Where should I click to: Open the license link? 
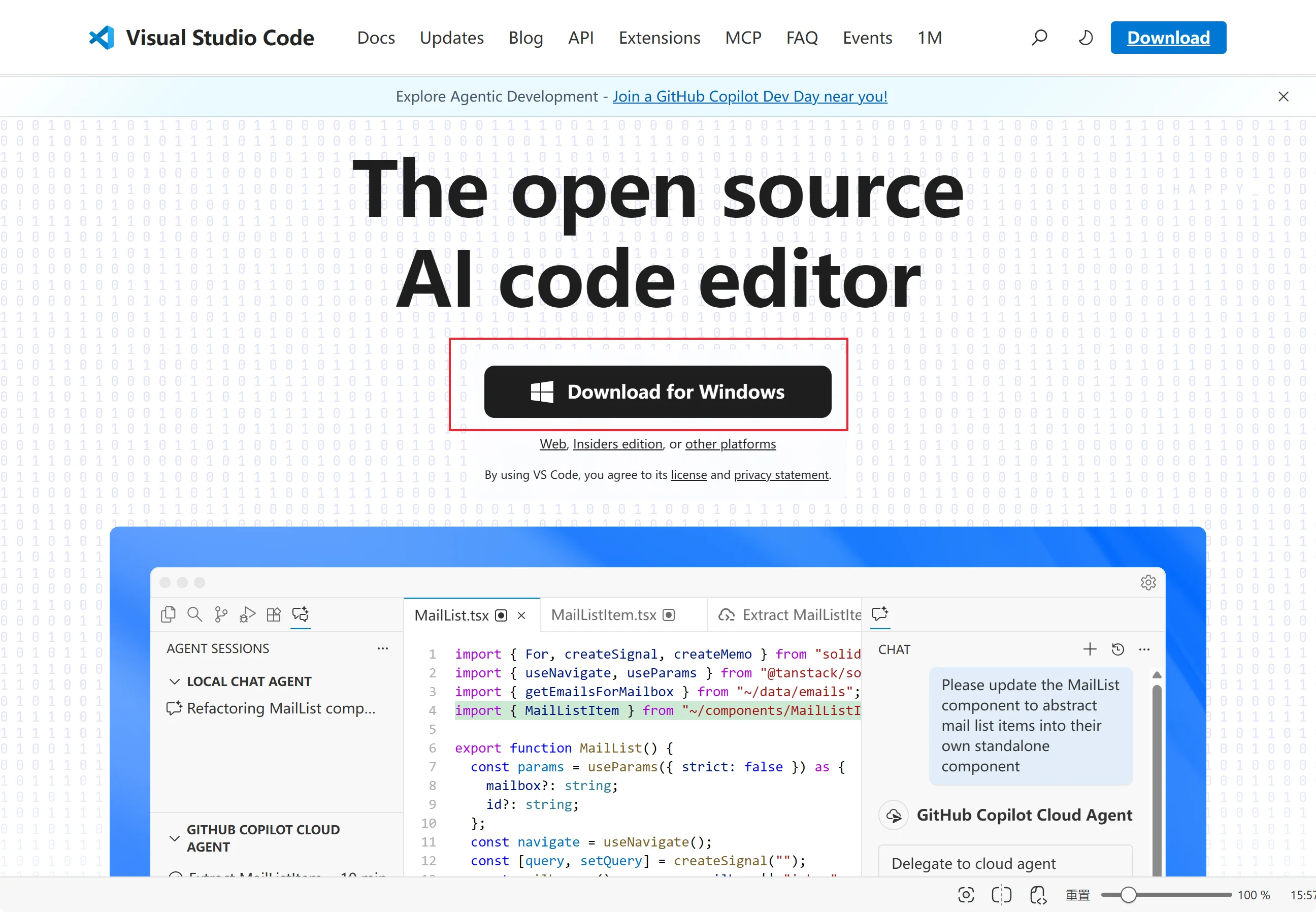(x=688, y=475)
